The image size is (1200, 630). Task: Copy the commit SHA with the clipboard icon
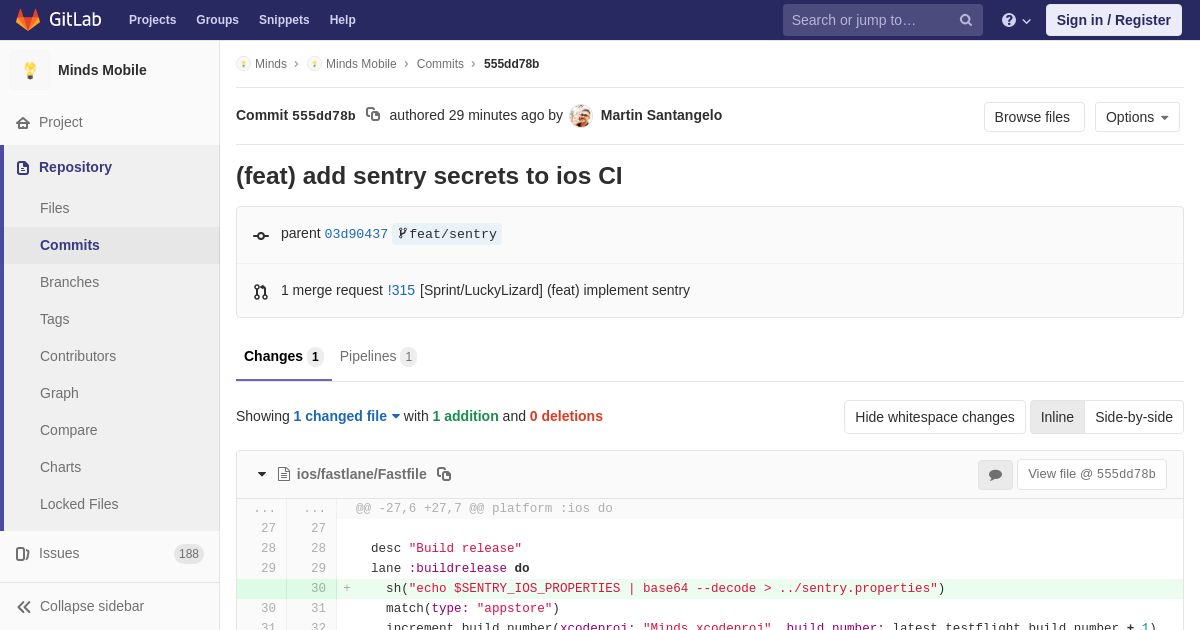tap(373, 115)
